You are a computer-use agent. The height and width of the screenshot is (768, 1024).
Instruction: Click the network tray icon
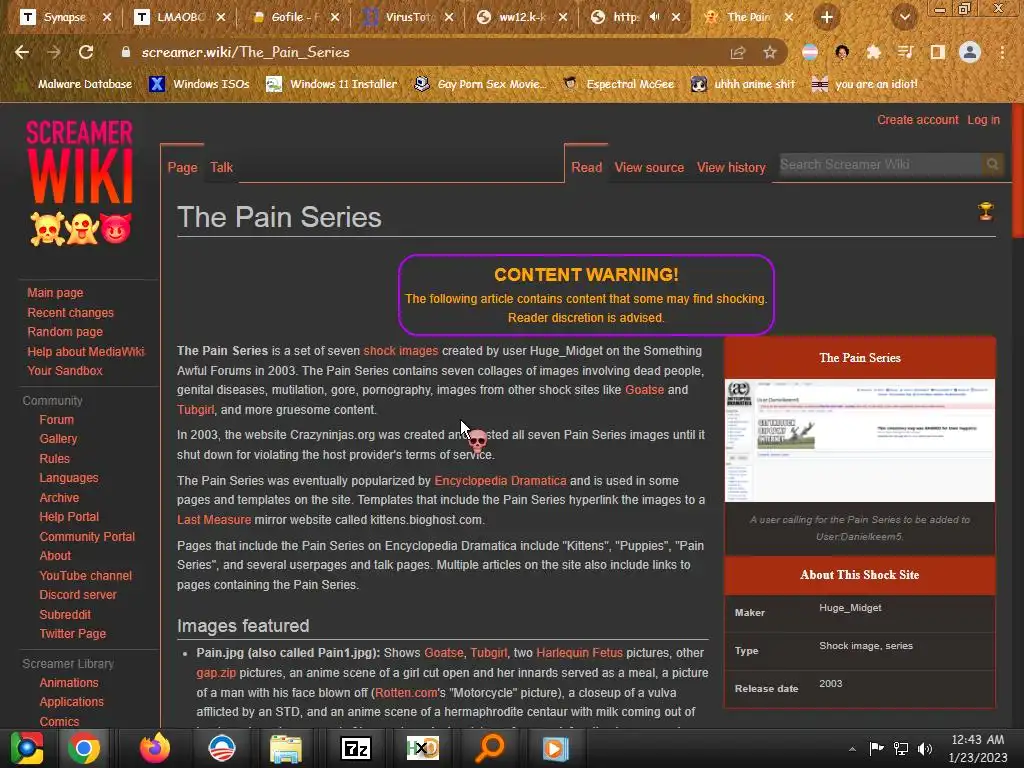click(x=901, y=748)
